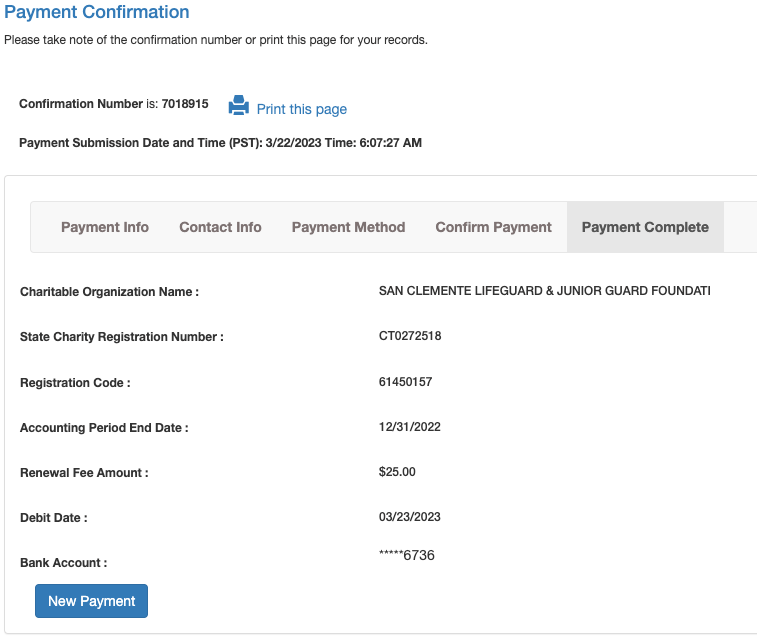Click the masked bank account ending 6736
This screenshot has width=757, height=641.
pos(407,555)
